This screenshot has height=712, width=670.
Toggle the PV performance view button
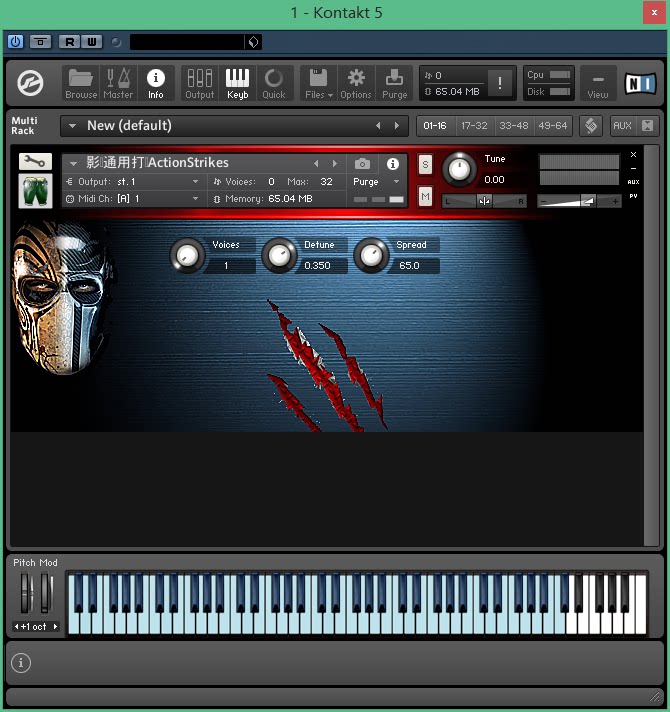(633, 196)
